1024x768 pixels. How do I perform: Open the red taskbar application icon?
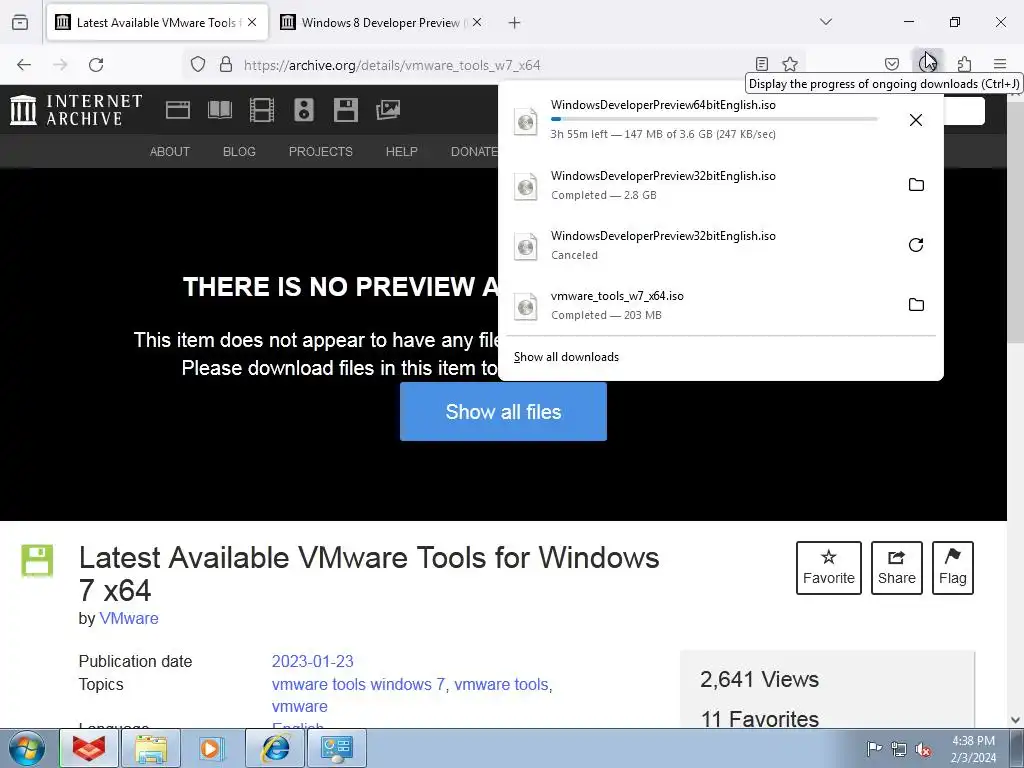[89, 748]
